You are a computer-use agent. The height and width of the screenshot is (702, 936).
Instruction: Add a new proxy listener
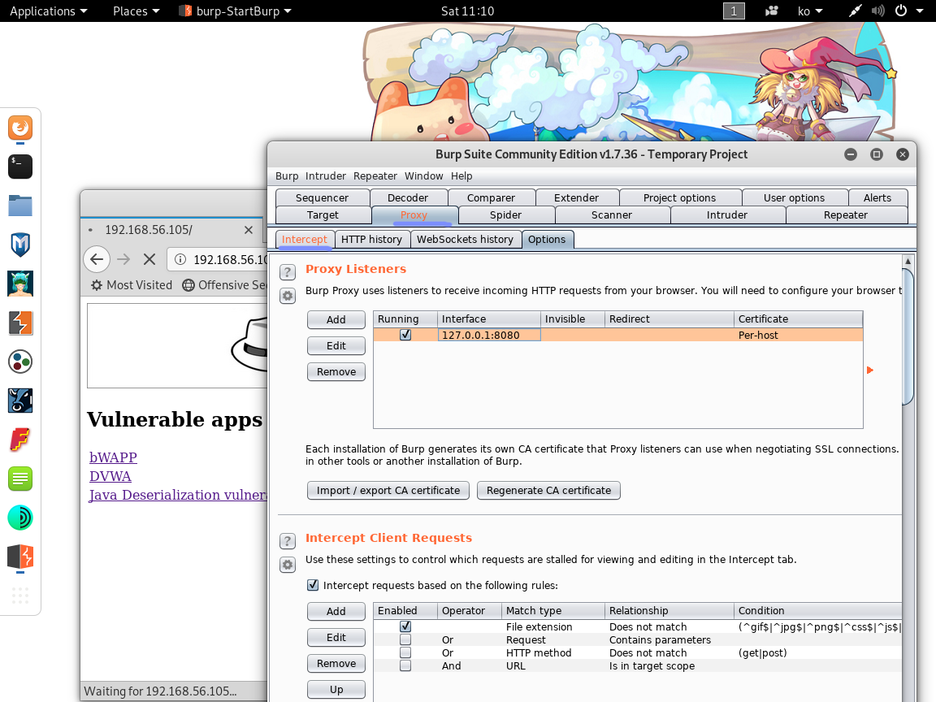tap(336, 319)
